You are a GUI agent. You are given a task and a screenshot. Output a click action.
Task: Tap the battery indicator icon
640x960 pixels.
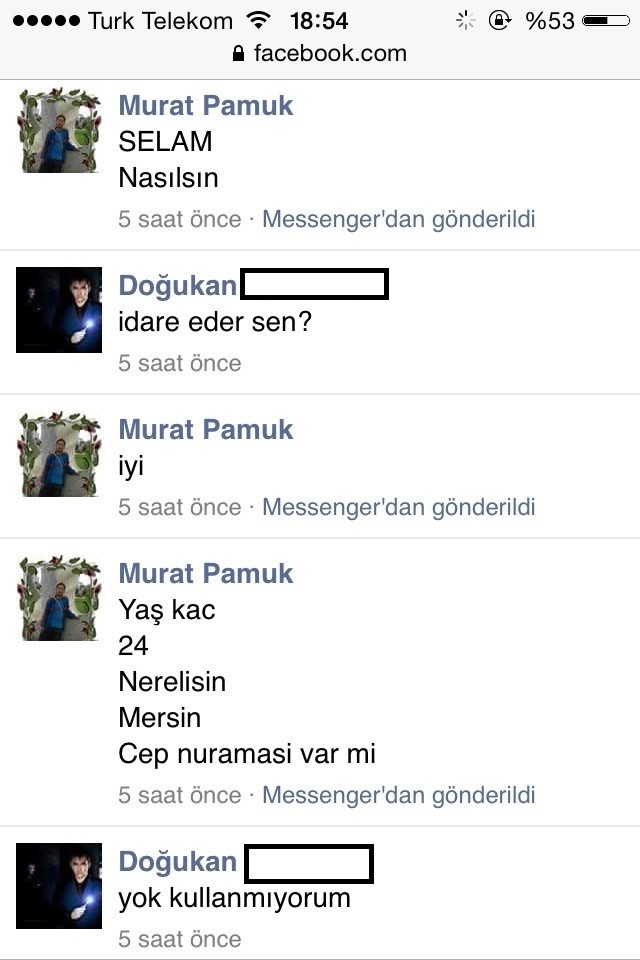(x=605, y=21)
